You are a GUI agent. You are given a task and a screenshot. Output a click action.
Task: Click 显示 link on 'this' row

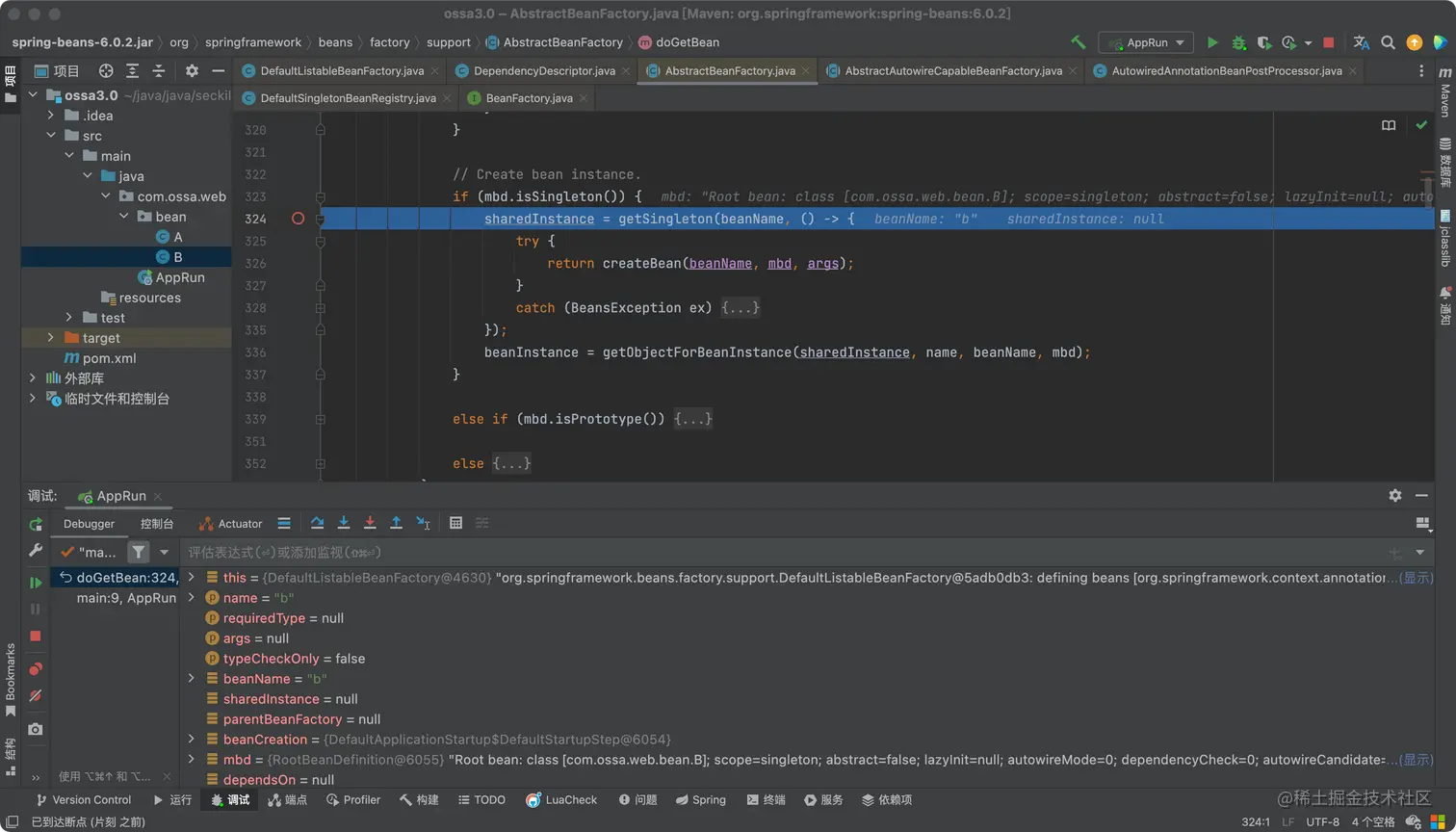click(1417, 578)
